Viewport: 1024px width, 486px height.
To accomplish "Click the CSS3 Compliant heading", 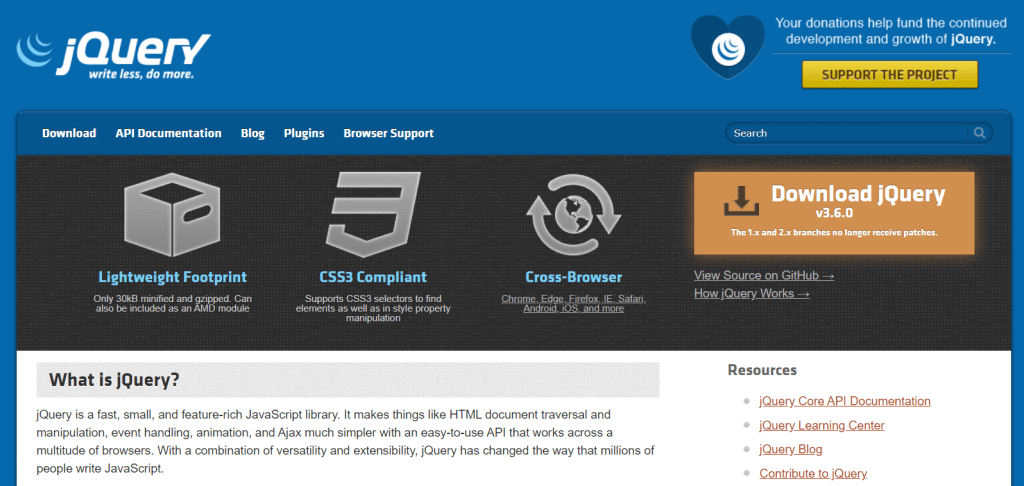I will (373, 277).
